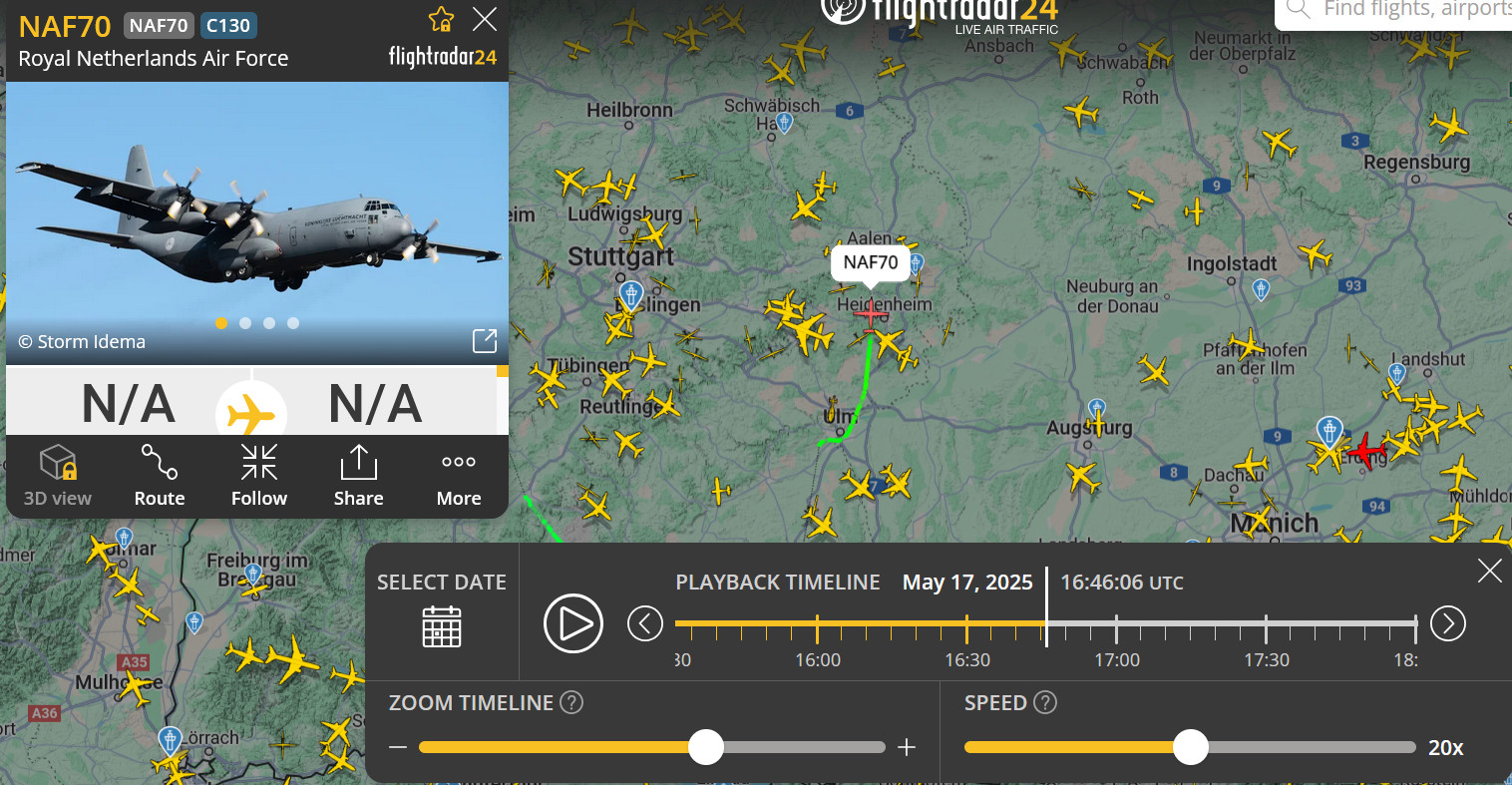Step the timeline backward with the left arrow
Image resolution: width=1512 pixels, height=785 pixels.
tap(645, 623)
